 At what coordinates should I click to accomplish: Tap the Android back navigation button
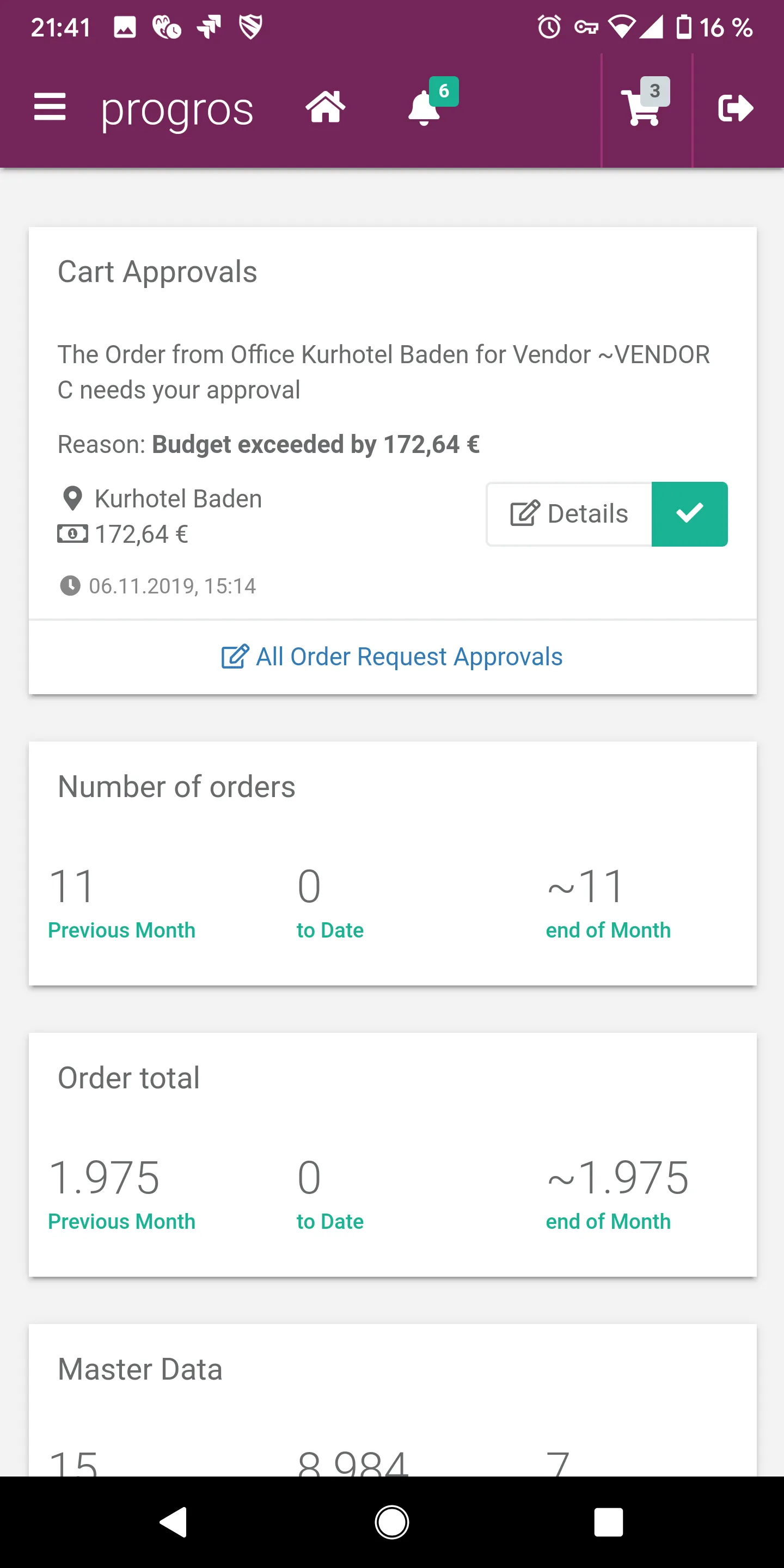(173, 1522)
